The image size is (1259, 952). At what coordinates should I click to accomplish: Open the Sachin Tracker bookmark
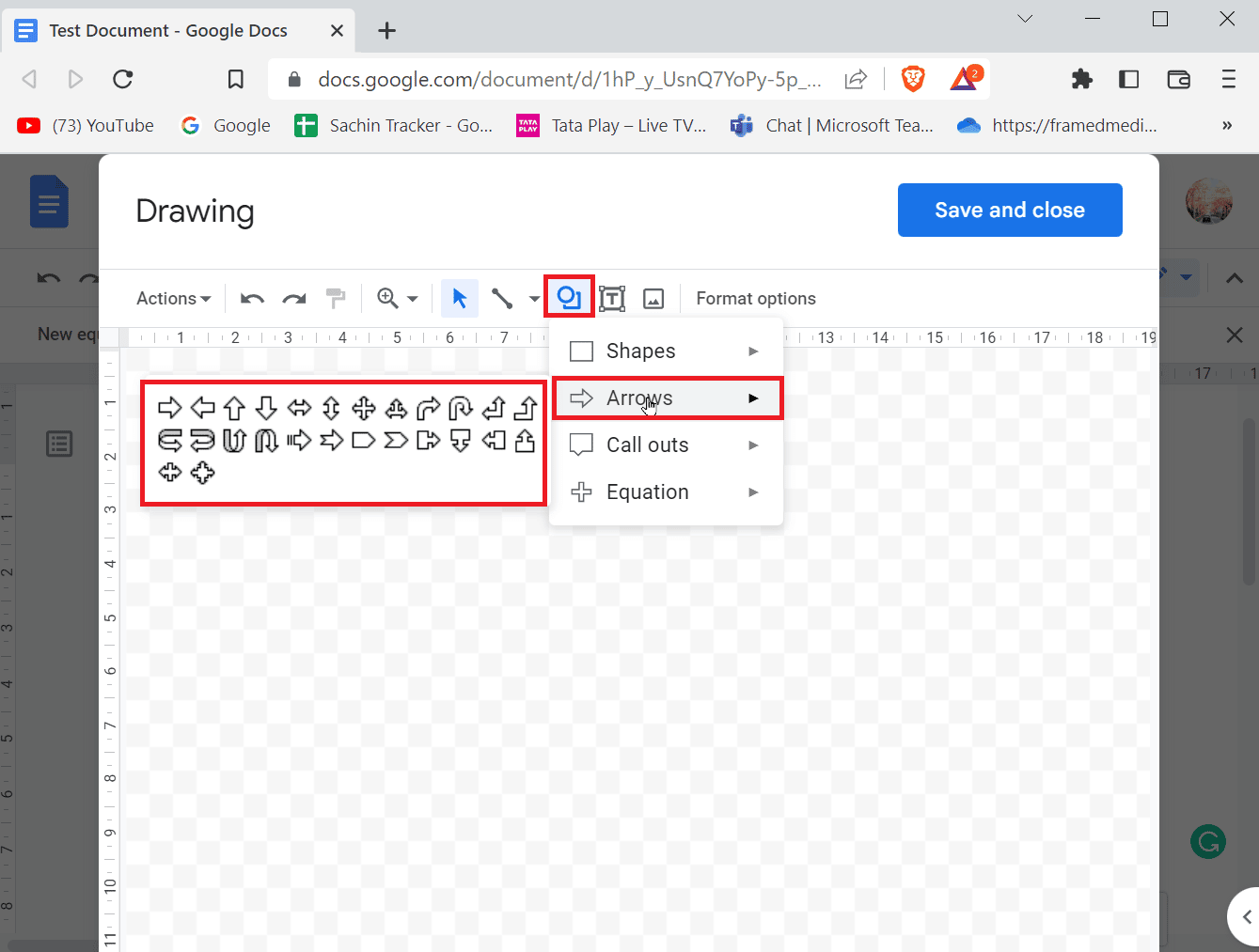(393, 125)
